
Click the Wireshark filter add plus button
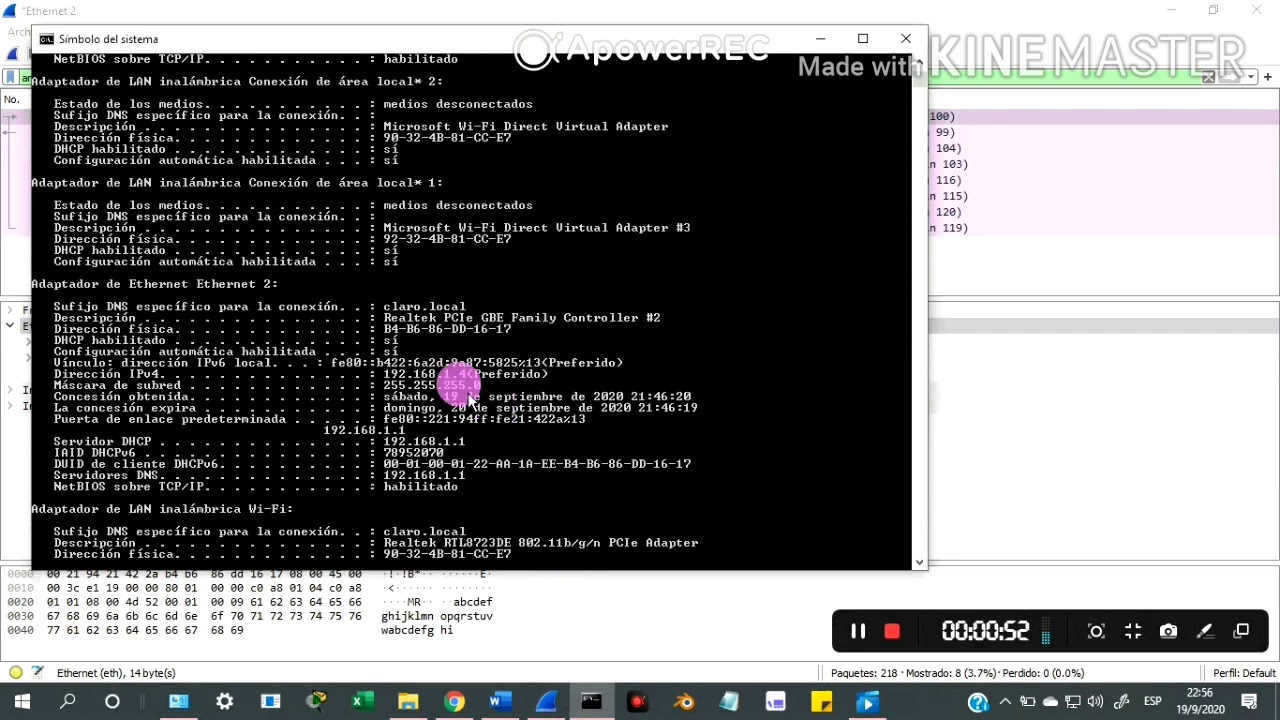tap(1267, 77)
